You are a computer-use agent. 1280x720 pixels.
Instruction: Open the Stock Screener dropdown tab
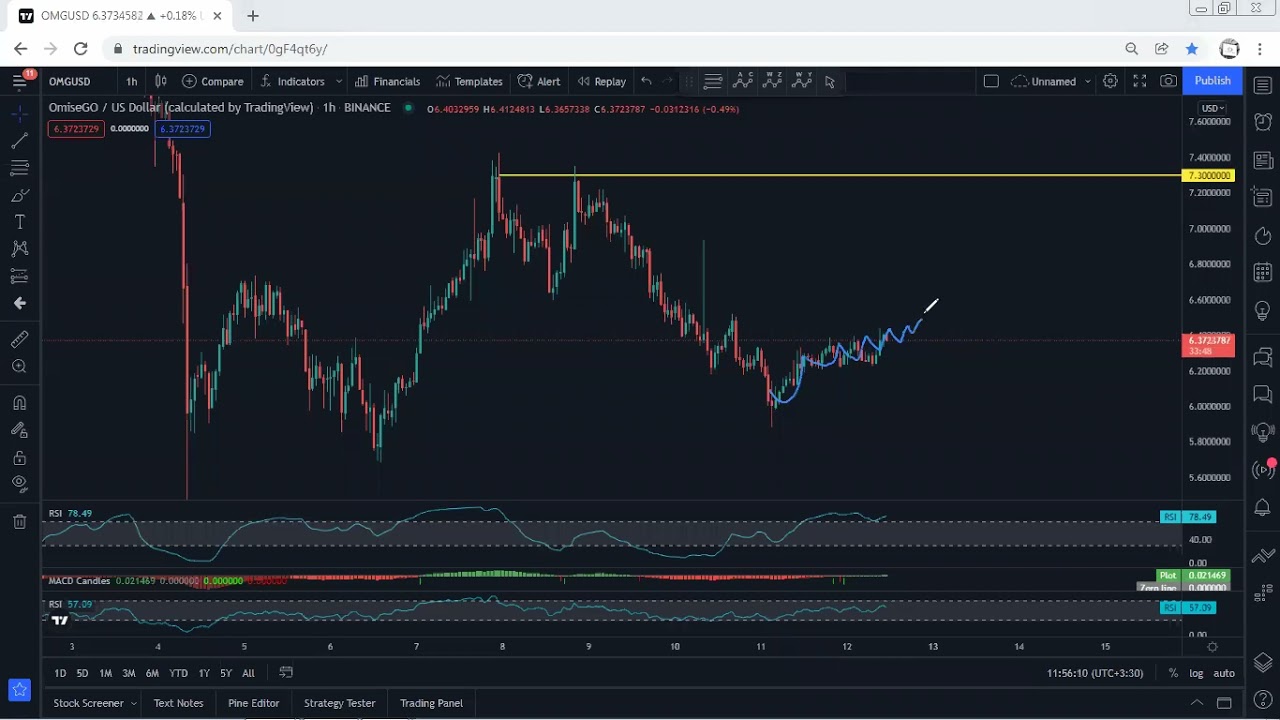coord(95,703)
